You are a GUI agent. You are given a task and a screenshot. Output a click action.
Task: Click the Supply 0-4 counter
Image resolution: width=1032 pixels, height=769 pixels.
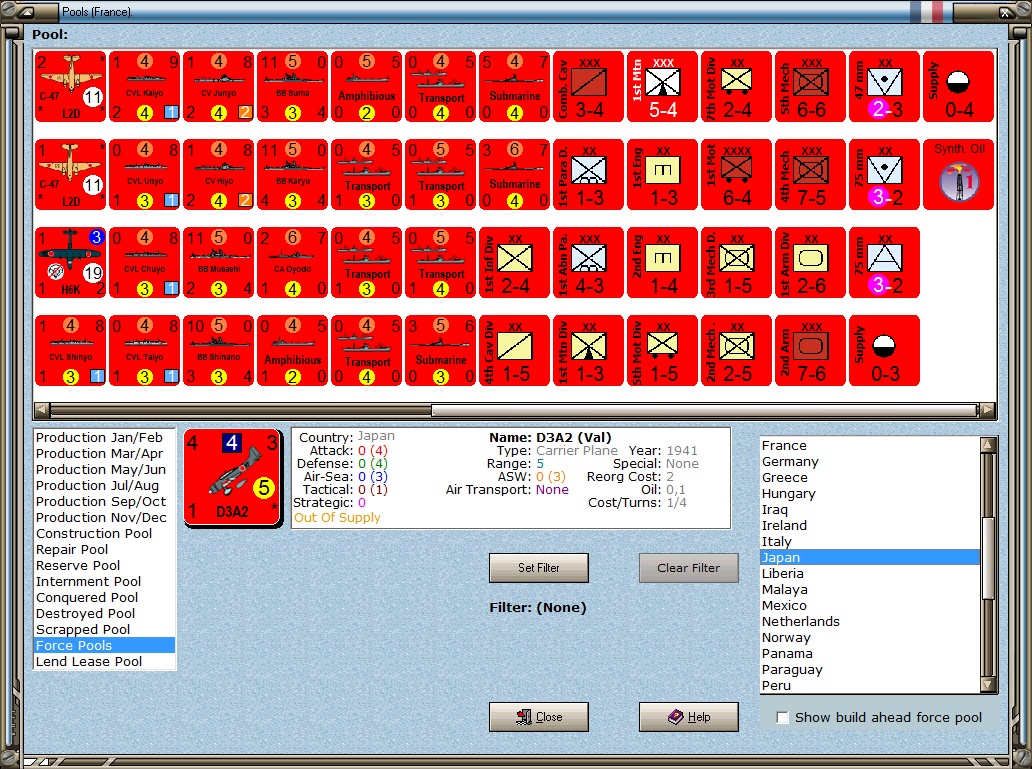coord(959,86)
